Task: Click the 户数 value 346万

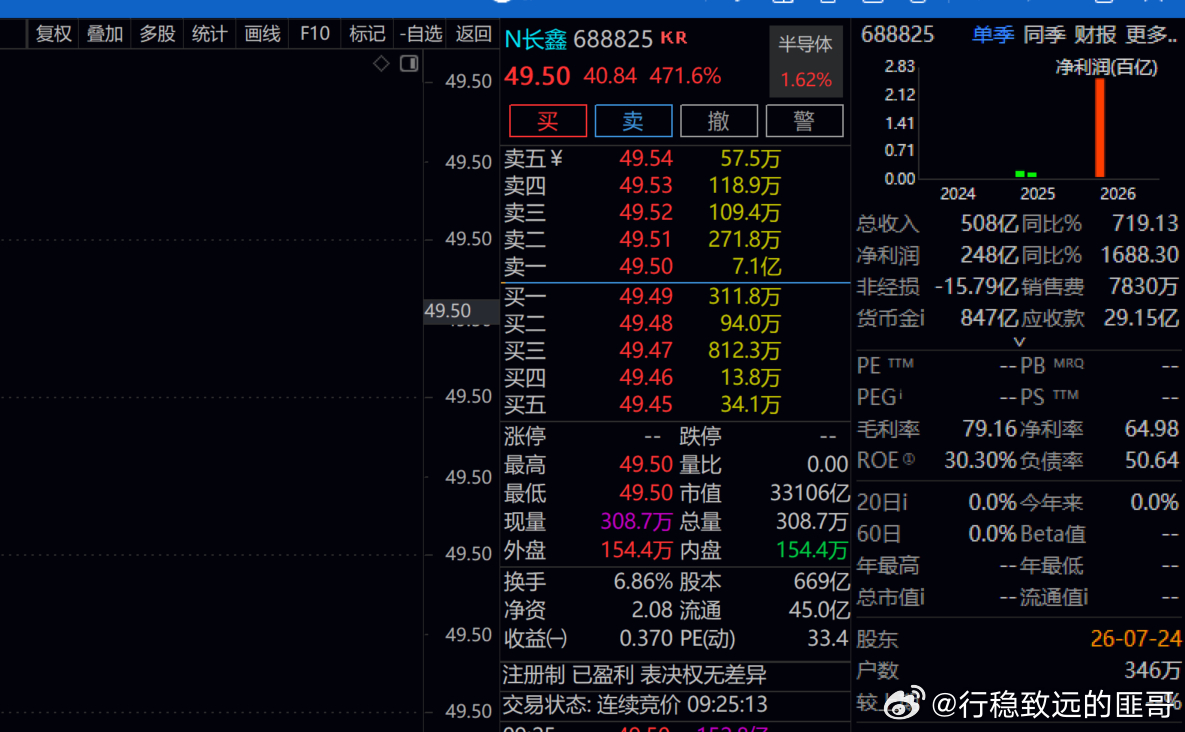Action: click(1153, 670)
